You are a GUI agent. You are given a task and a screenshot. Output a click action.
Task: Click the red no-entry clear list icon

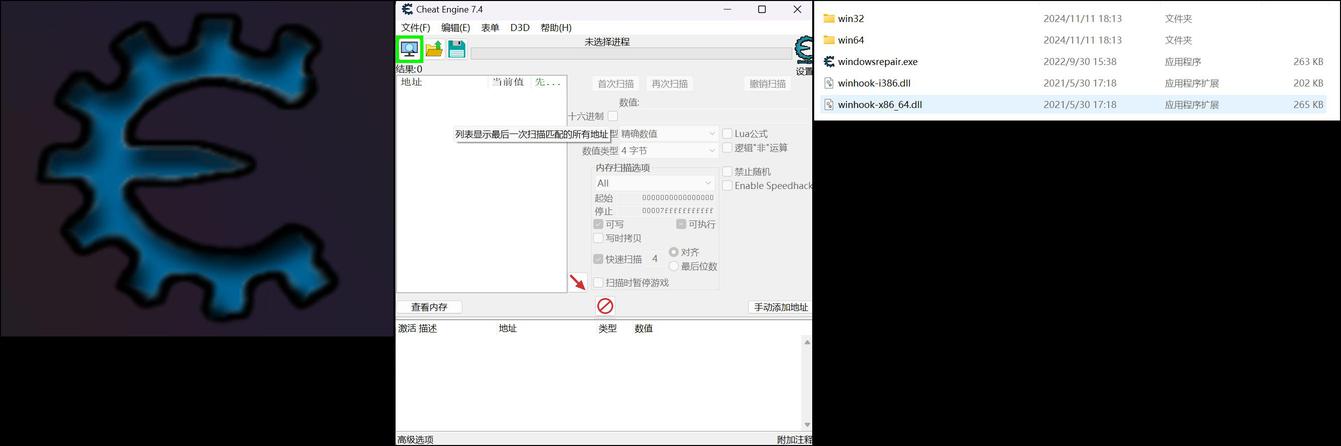605,306
